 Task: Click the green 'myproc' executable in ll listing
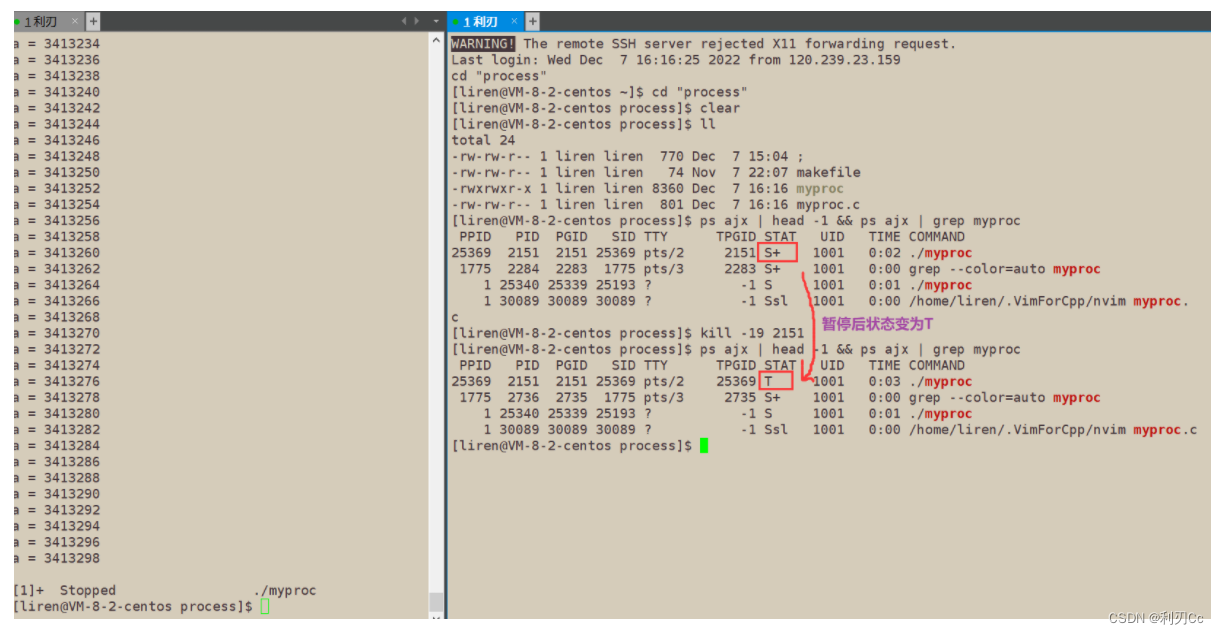820,188
